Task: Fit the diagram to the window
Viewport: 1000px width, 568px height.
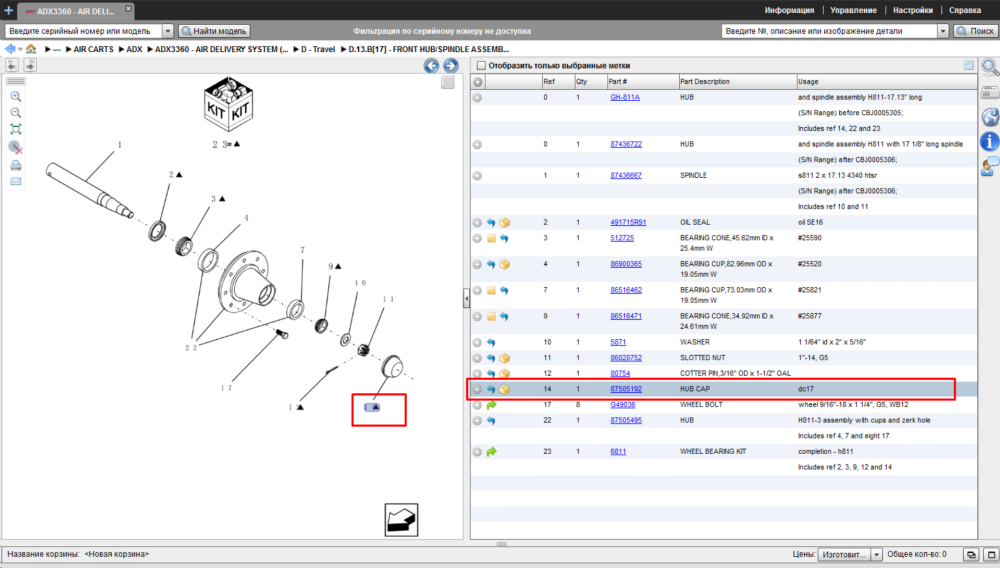Action: 16,129
